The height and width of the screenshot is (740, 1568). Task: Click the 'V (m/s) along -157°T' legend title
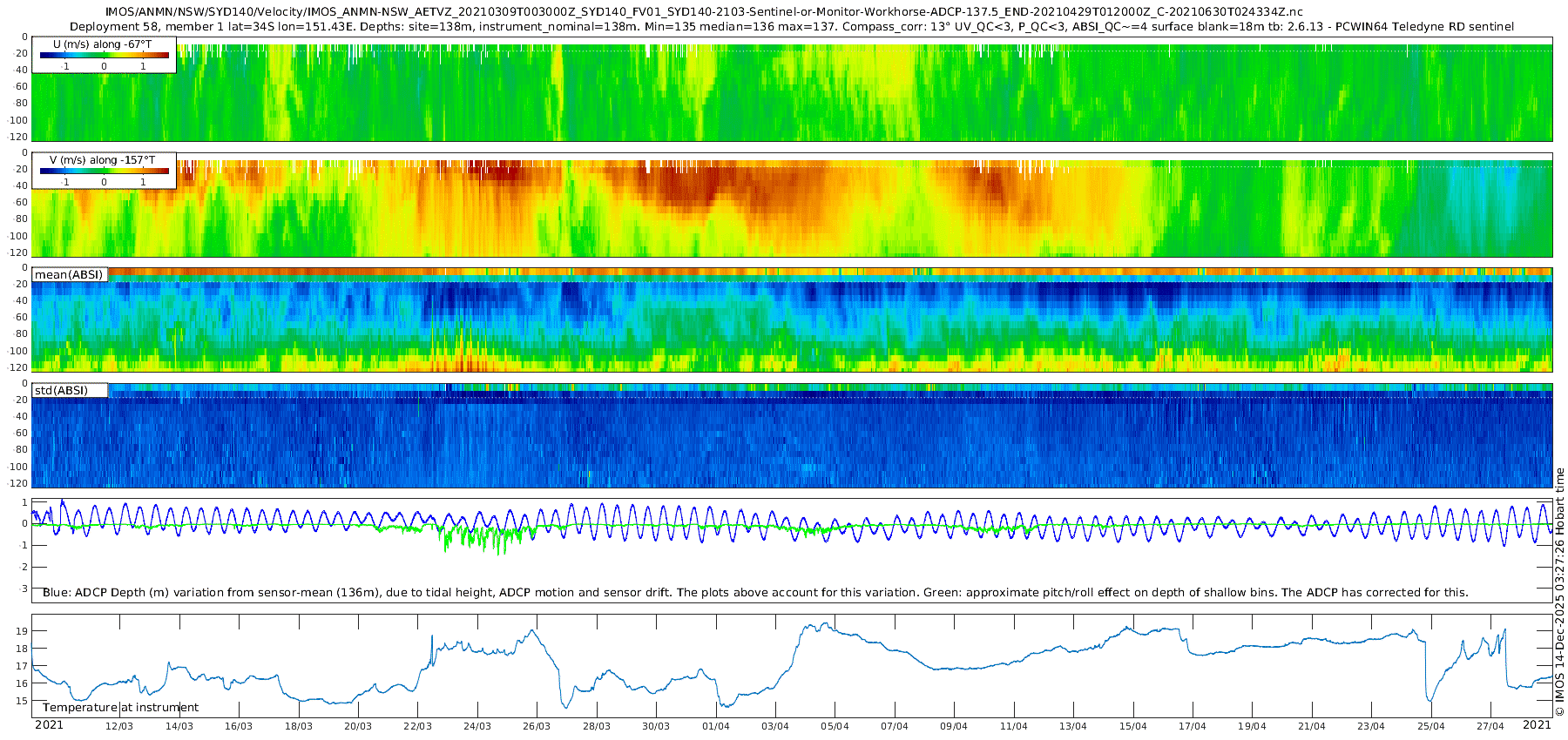[102, 160]
